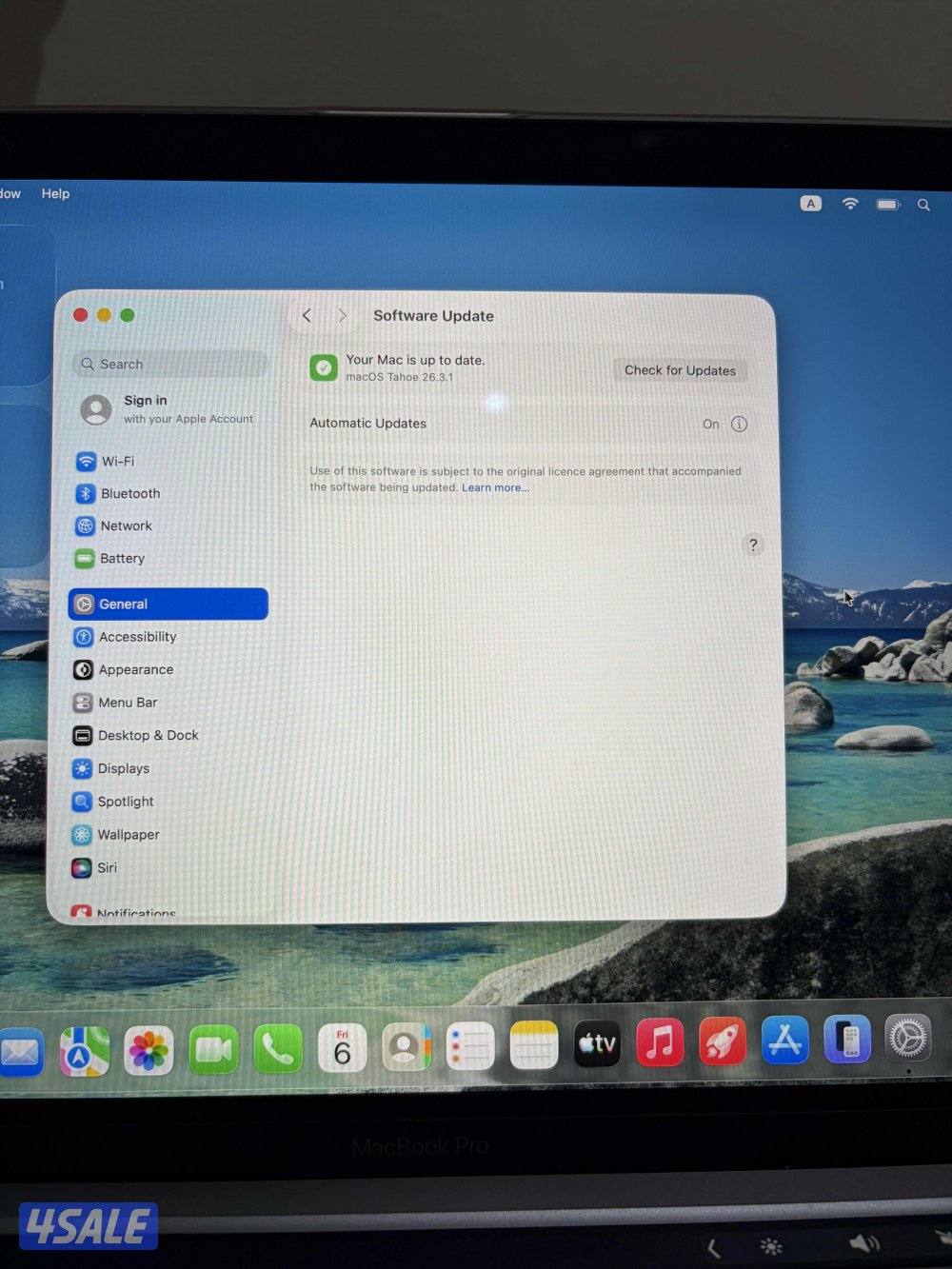Open Apple TV app from Dock
The image size is (952, 1269).
597,1044
